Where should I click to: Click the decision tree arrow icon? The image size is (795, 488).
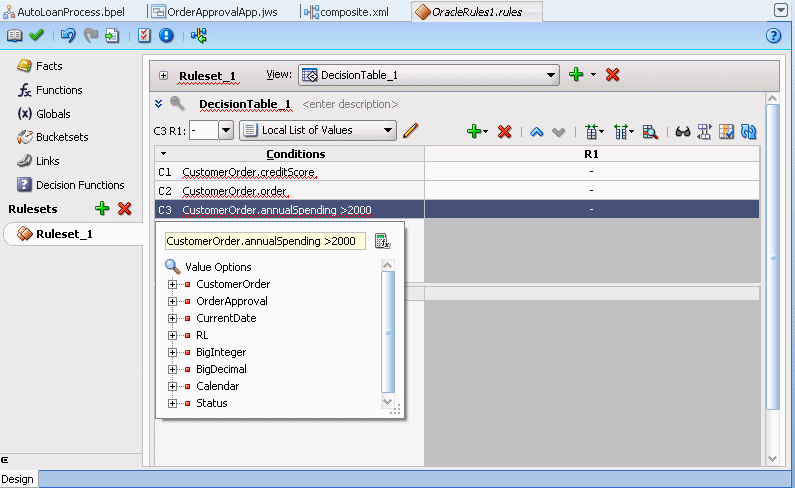click(199, 35)
